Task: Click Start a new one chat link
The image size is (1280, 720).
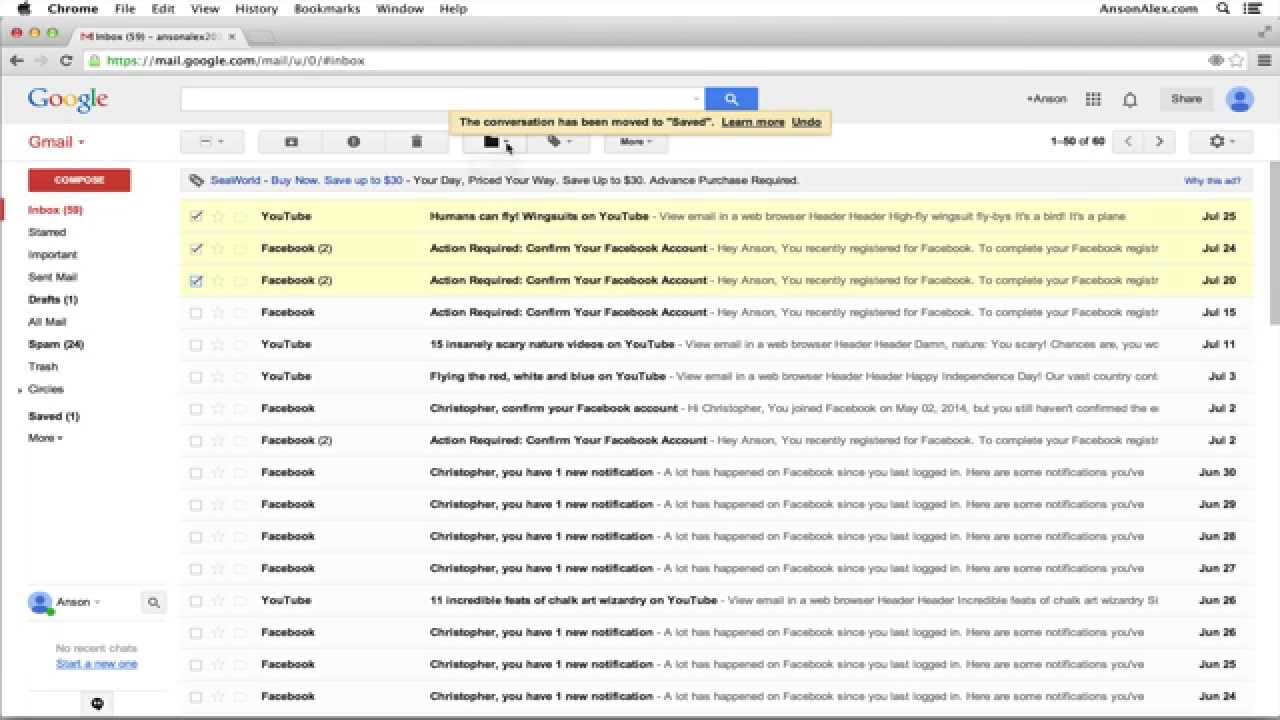Action: pos(97,664)
